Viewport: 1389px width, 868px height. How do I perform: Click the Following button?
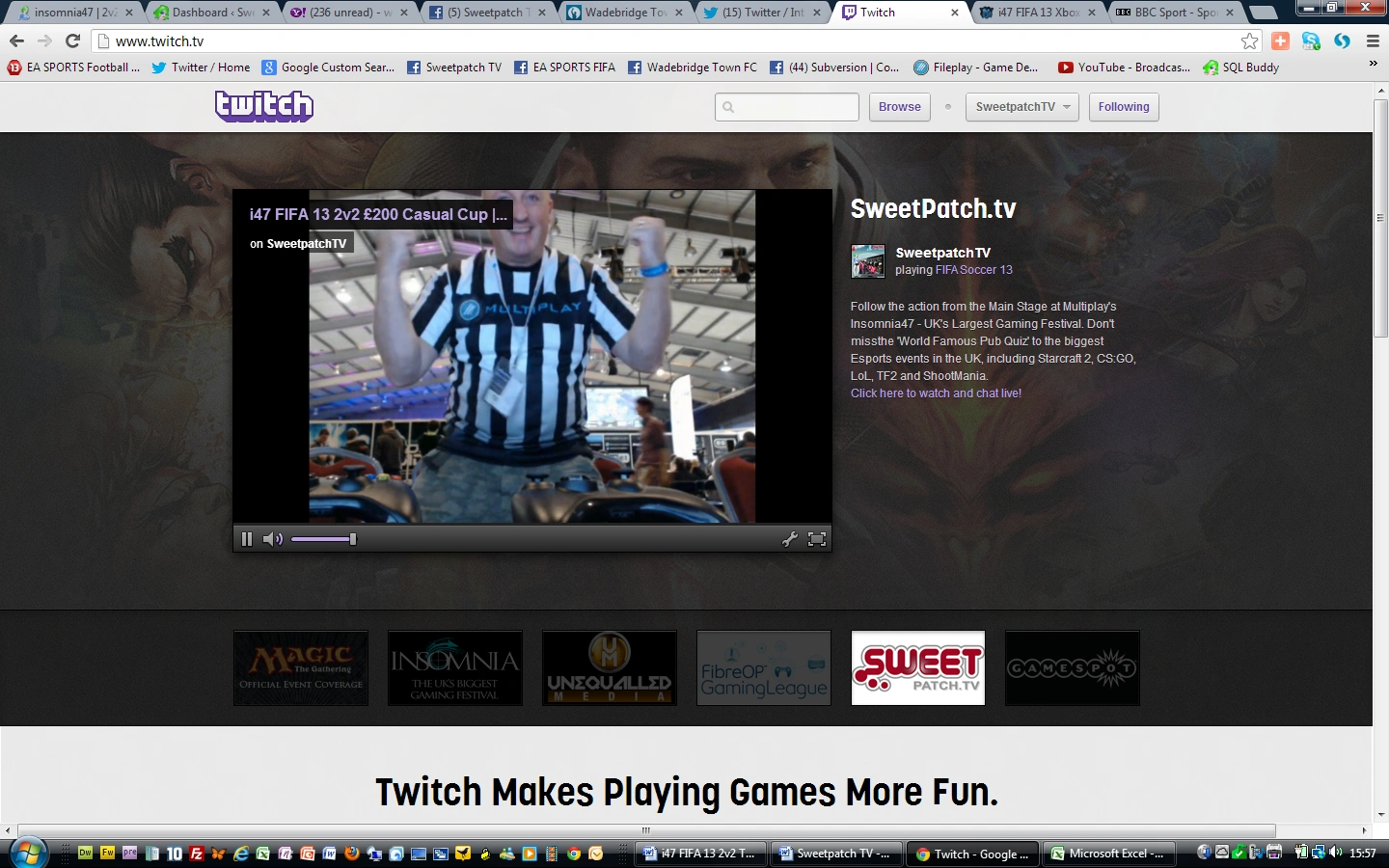point(1123,107)
